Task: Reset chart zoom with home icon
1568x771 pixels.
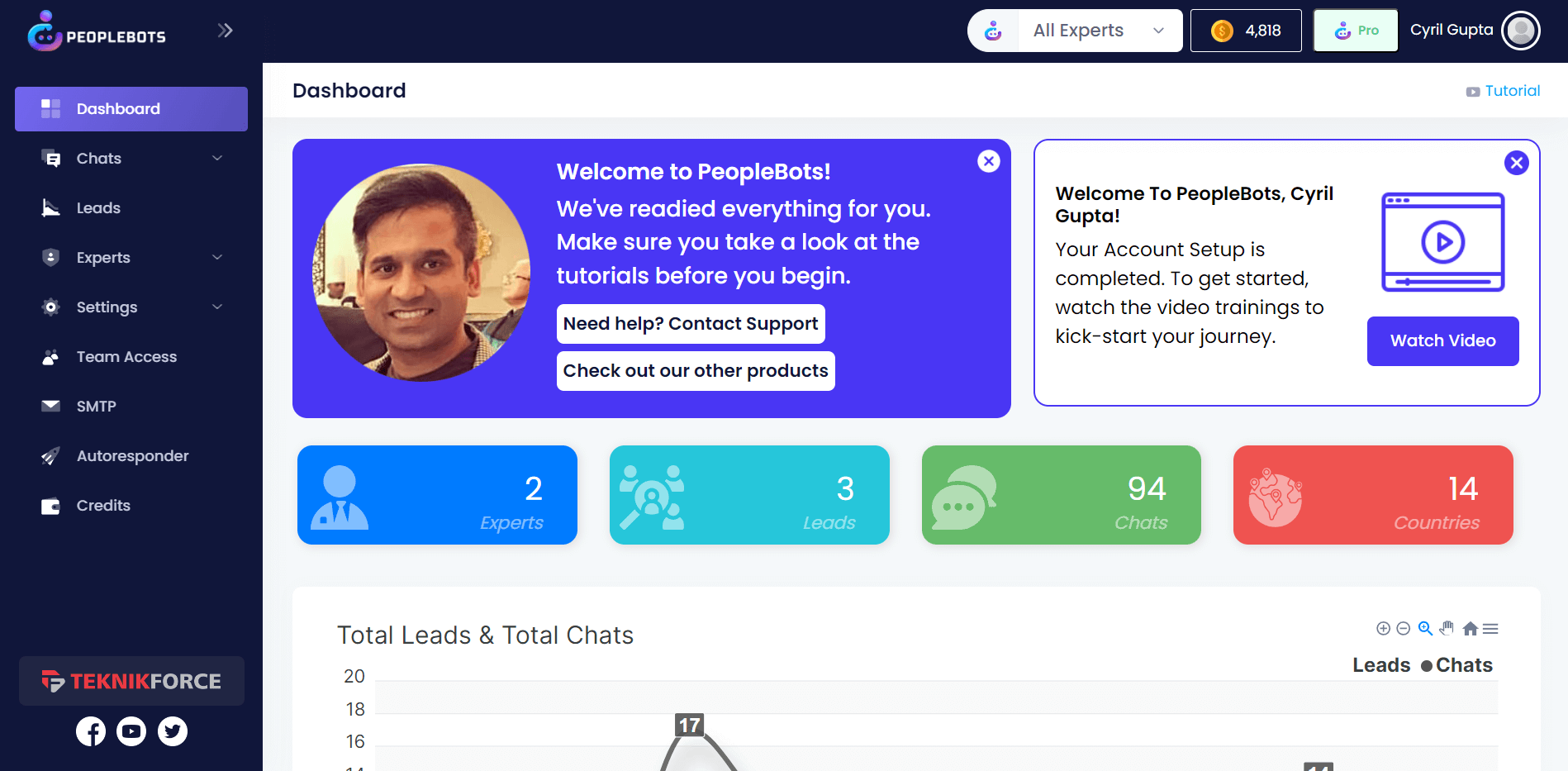Action: (x=1470, y=629)
